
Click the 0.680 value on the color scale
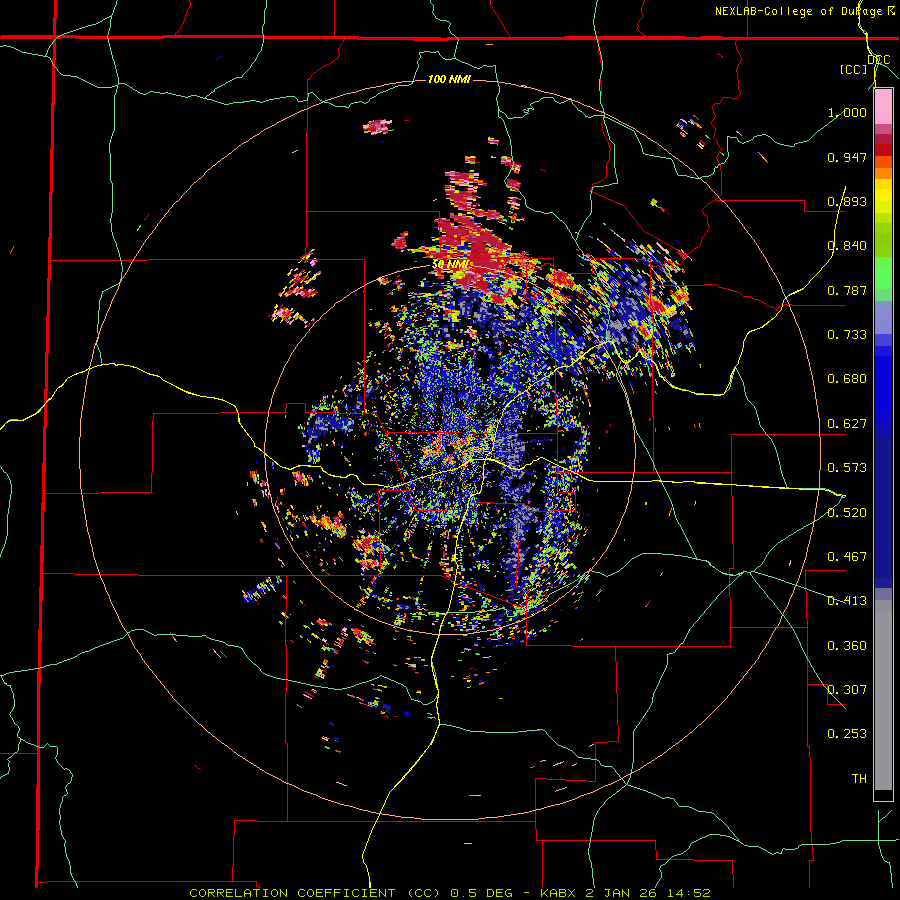847,379
